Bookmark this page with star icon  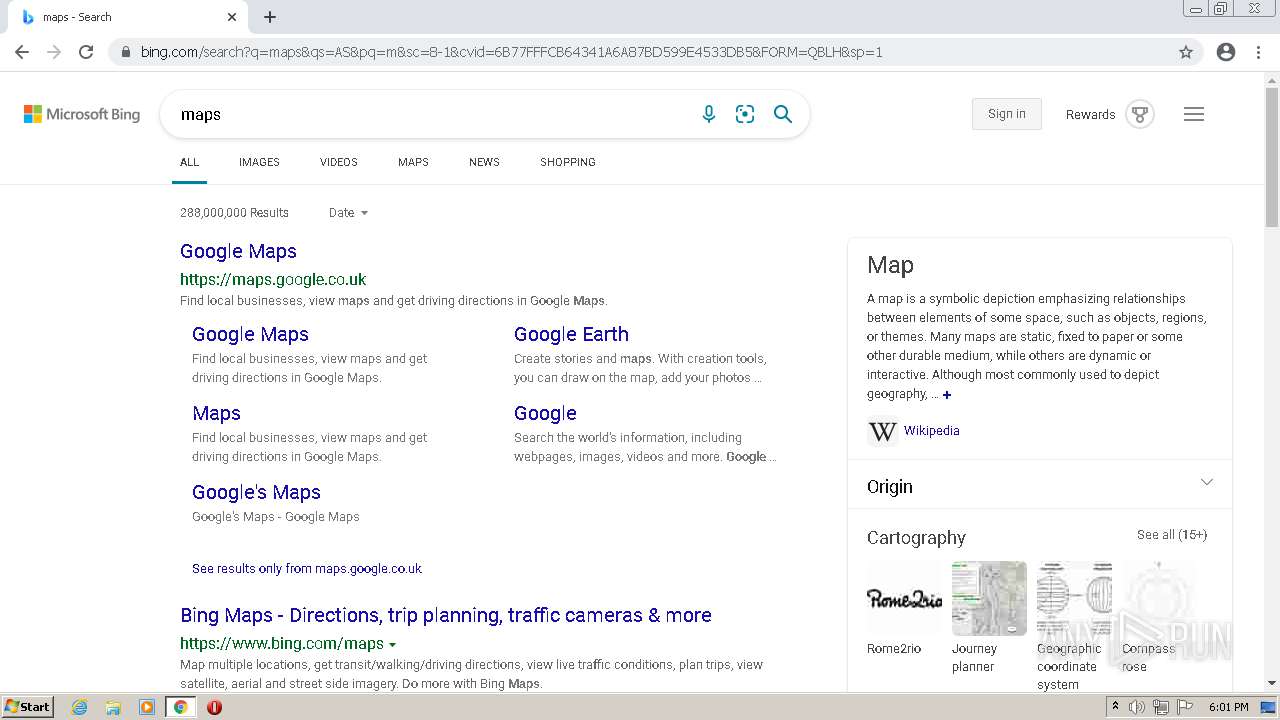1186,52
